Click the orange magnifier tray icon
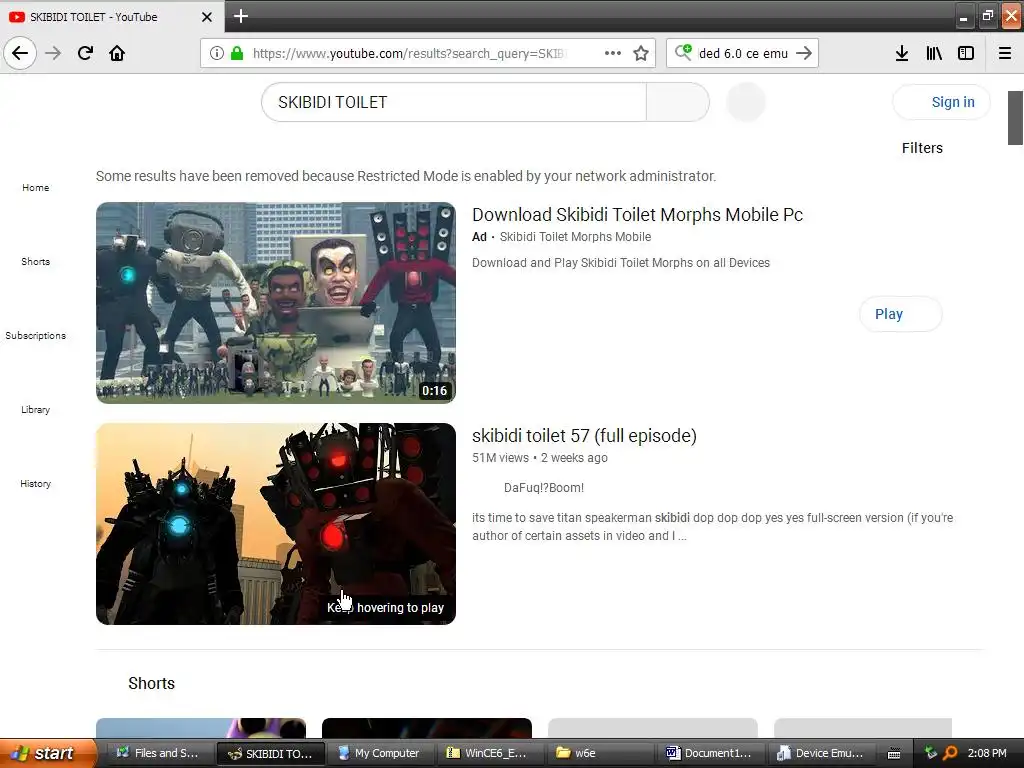 (x=950, y=753)
